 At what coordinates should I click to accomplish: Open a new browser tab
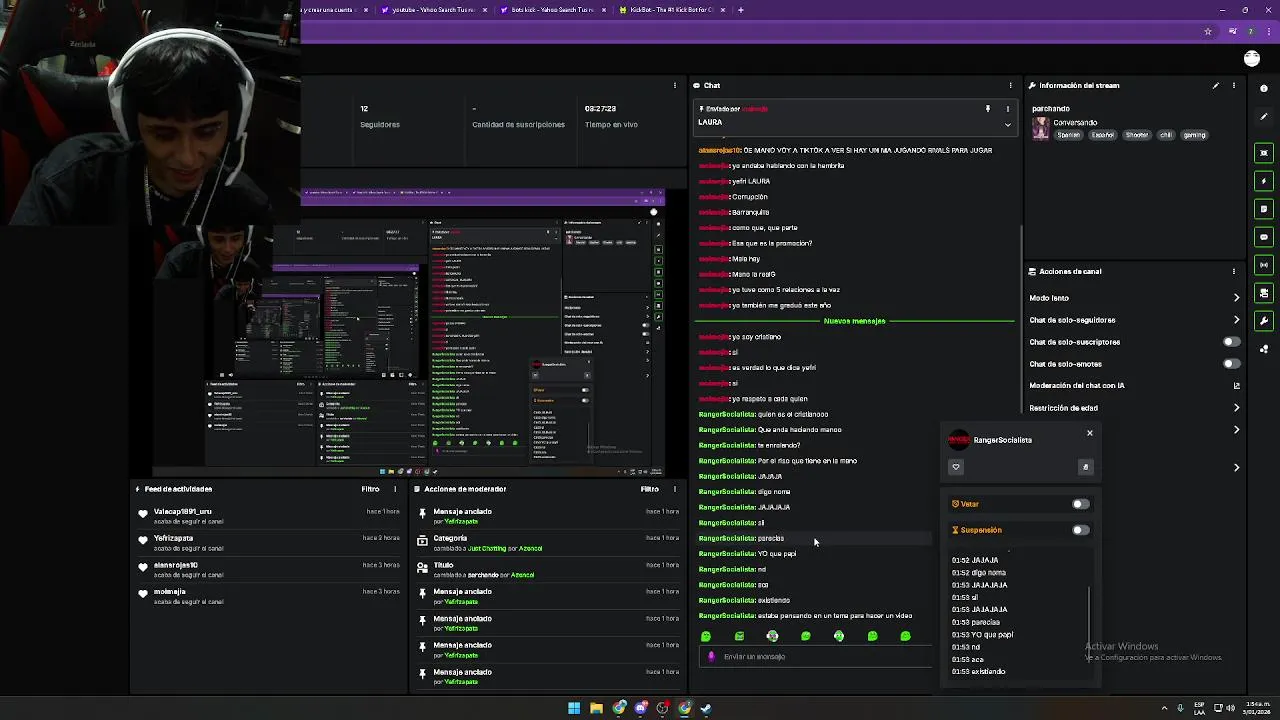740,10
